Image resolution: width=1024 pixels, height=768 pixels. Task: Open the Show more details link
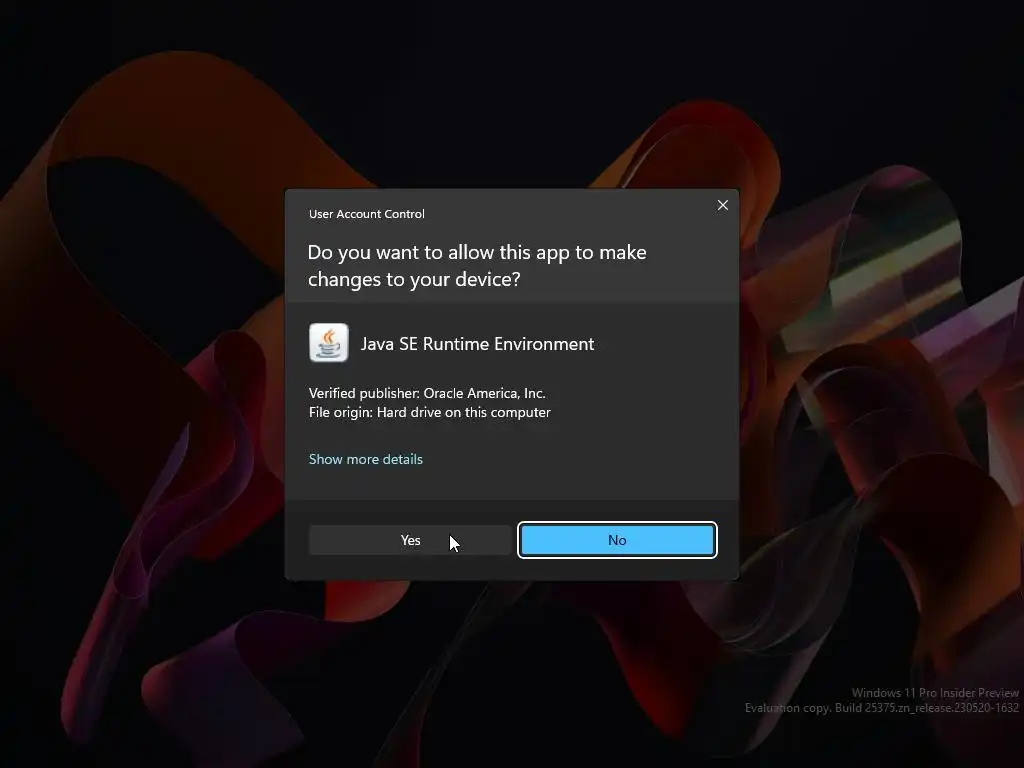tap(366, 459)
